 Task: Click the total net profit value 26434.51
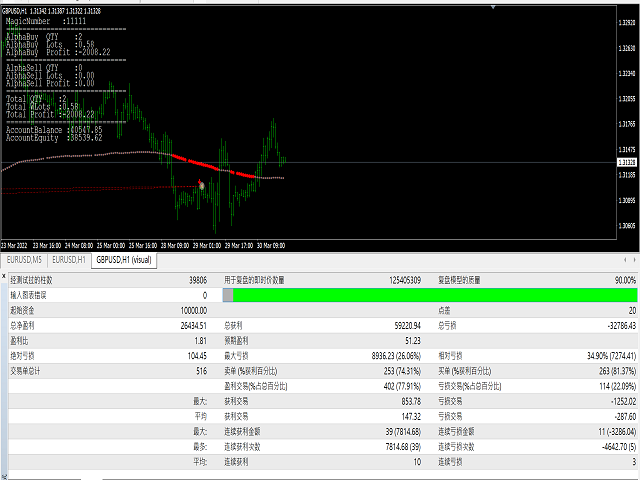pyautogui.click(x=194, y=326)
